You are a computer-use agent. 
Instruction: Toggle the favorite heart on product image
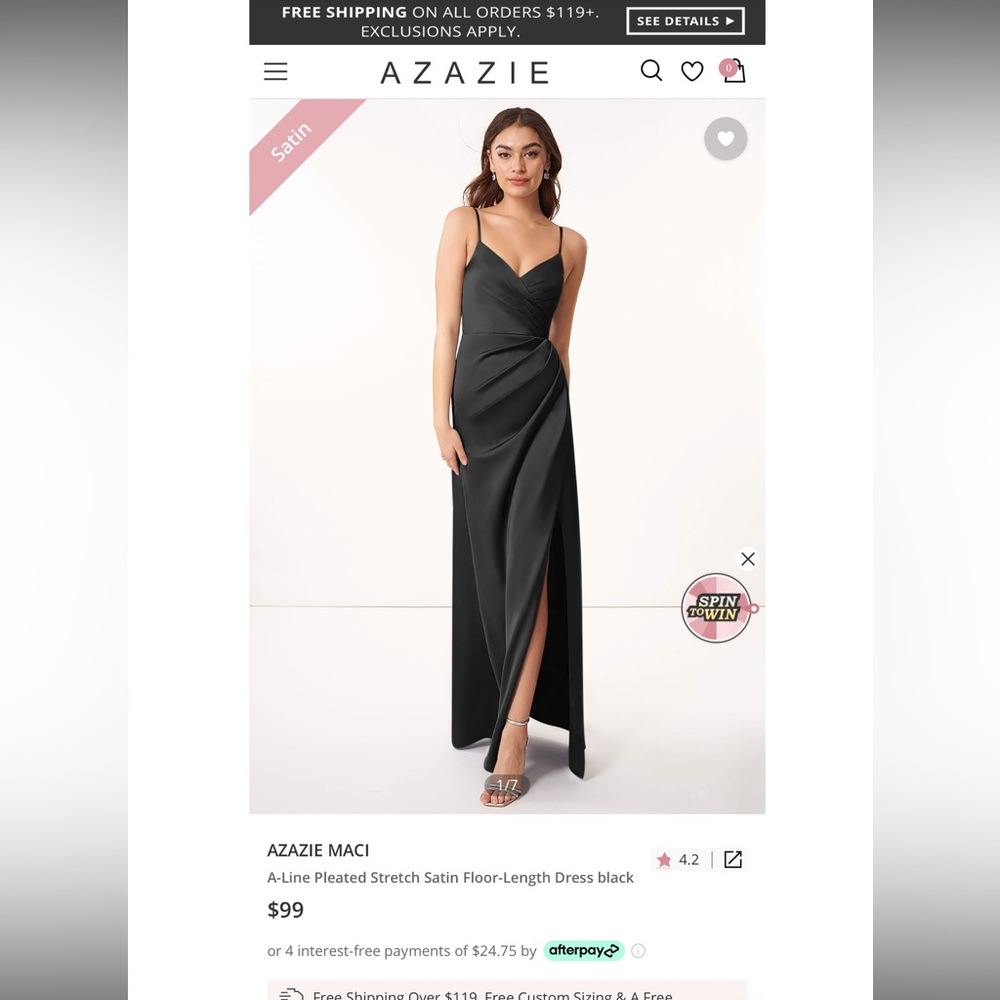pos(726,138)
